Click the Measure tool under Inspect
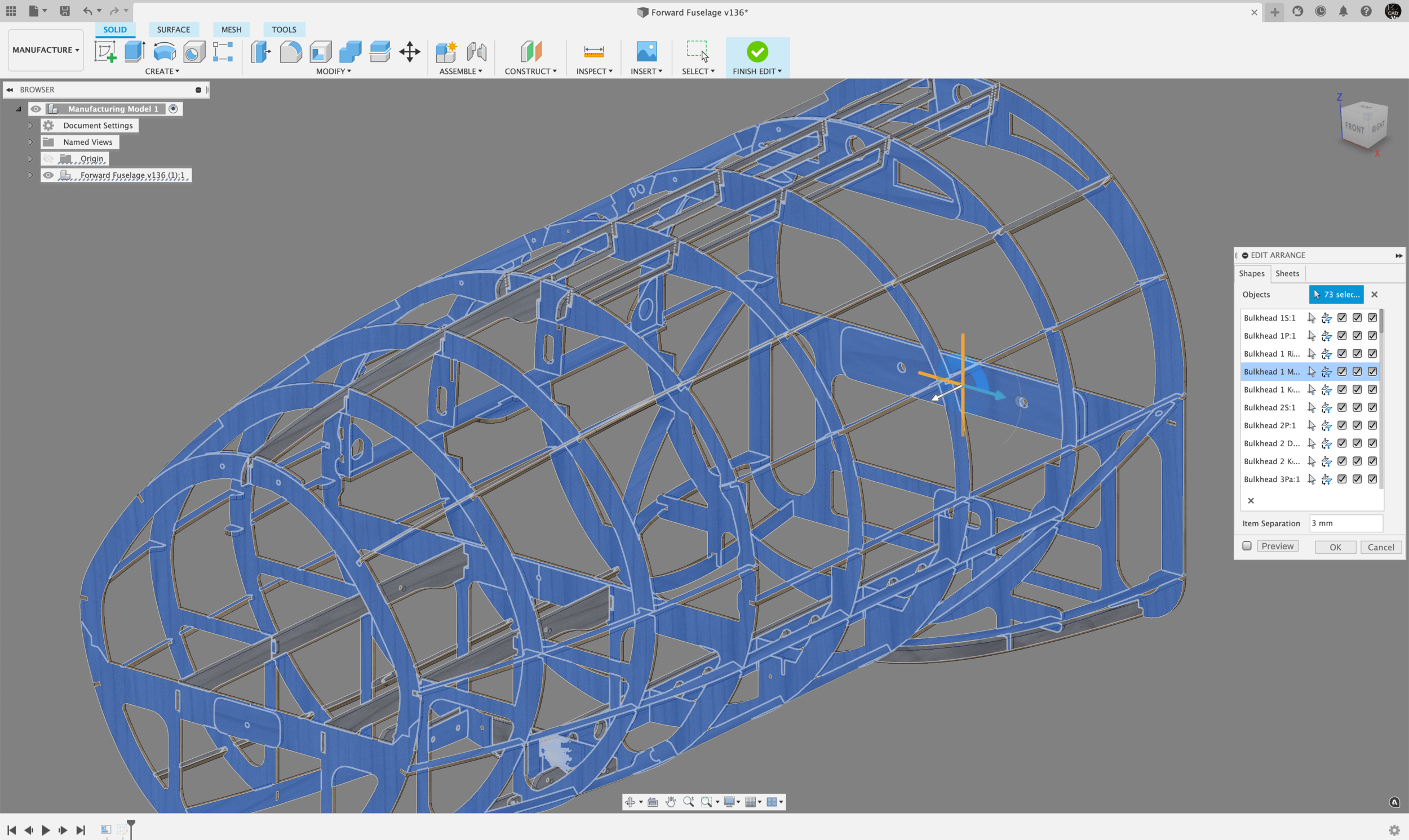 tap(593, 52)
